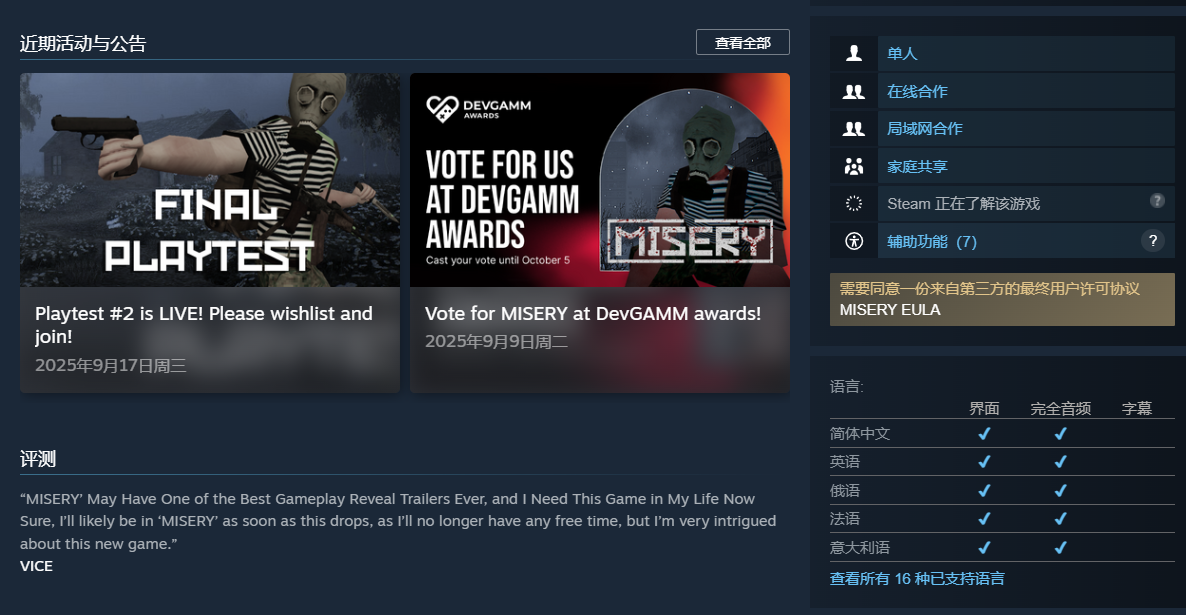1186x615 pixels.
Task: Click the question mark beside Steam 正在了解该游戏
Action: [x=1157, y=200]
